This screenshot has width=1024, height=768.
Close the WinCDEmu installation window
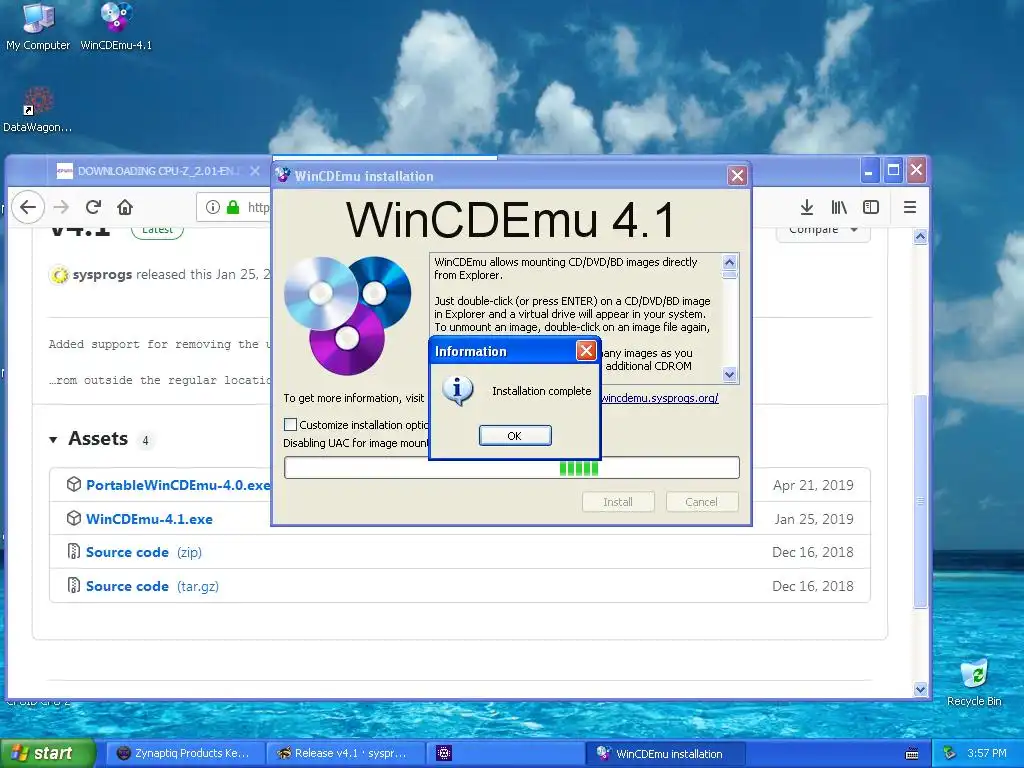click(737, 176)
